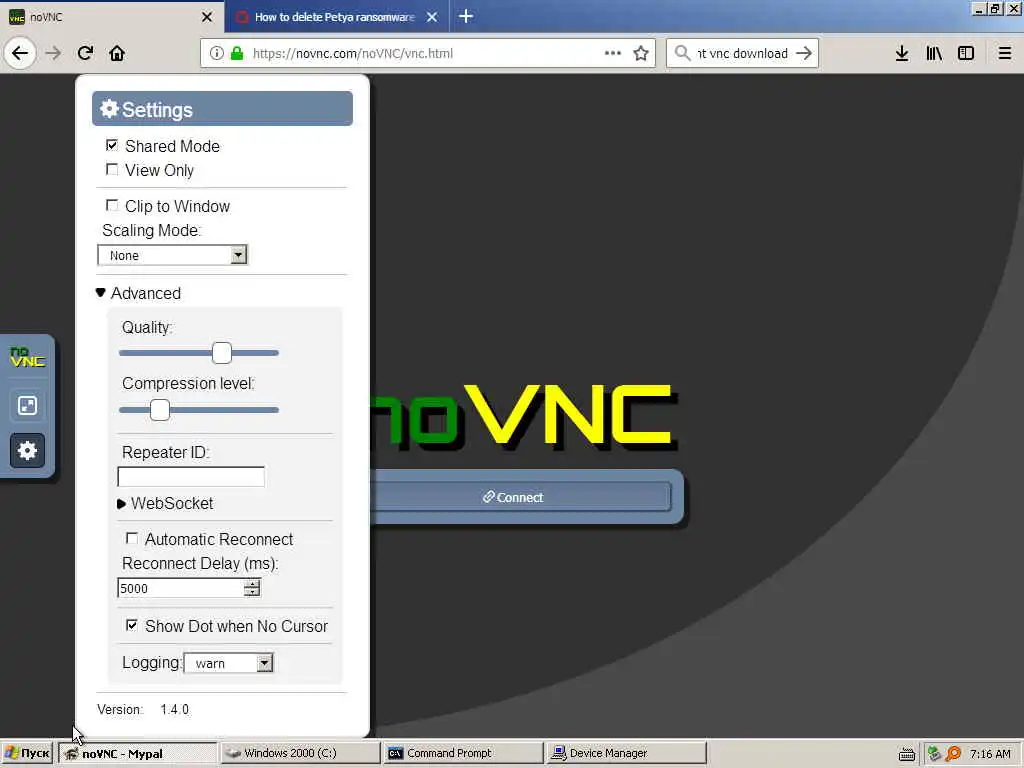Click the search magnifier icon

(682, 53)
